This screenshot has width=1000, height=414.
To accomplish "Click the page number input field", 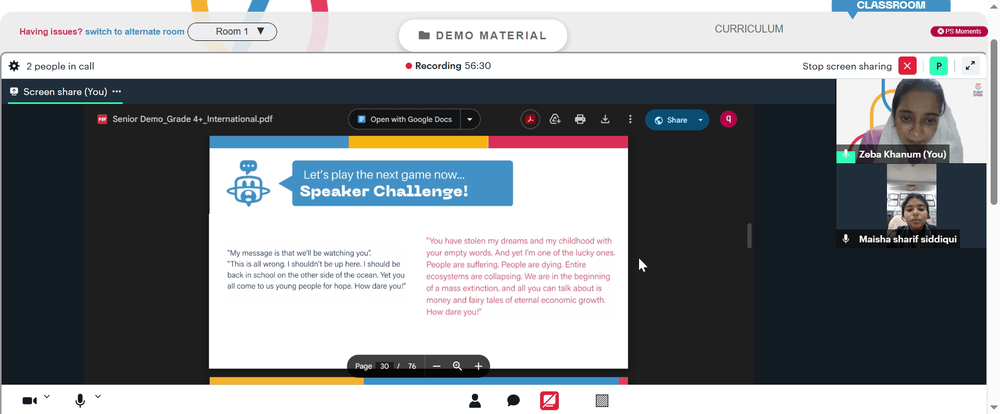I will click(x=384, y=366).
